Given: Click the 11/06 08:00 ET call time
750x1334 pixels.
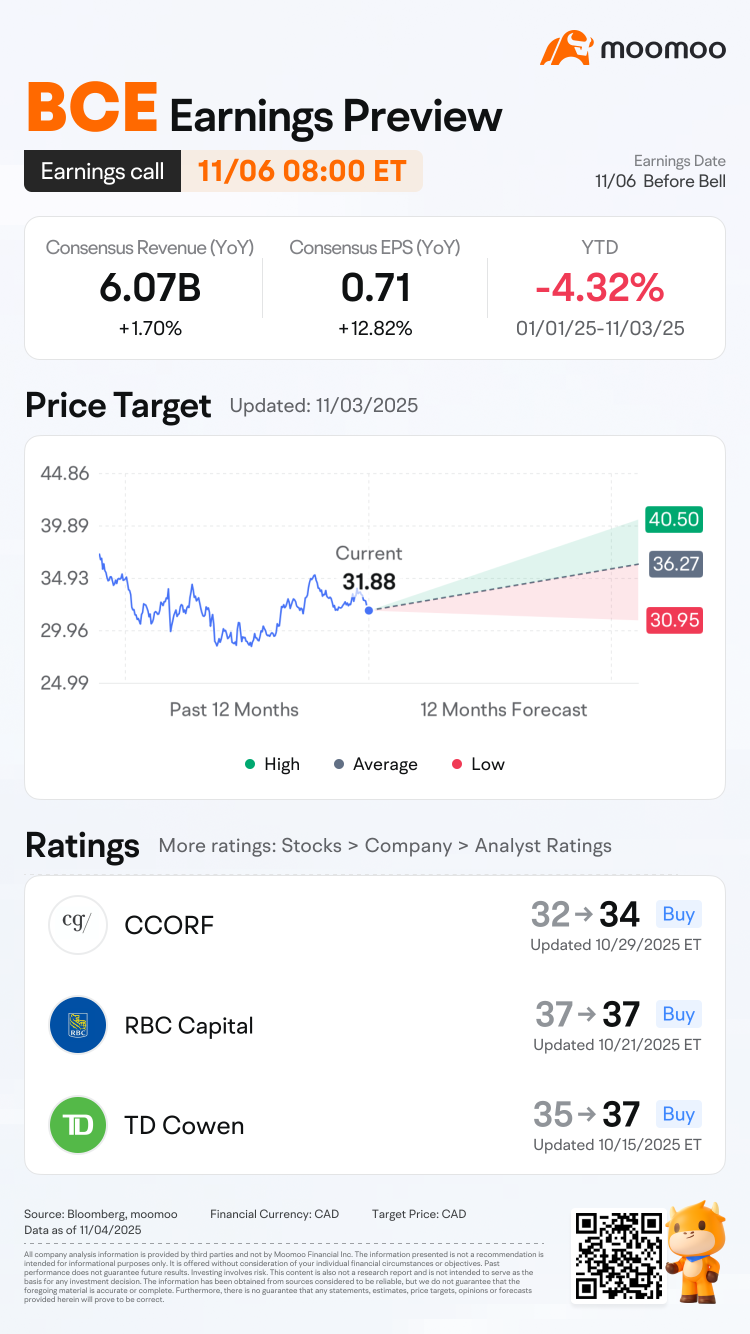Looking at the screenshot, I should pos(302,171).
